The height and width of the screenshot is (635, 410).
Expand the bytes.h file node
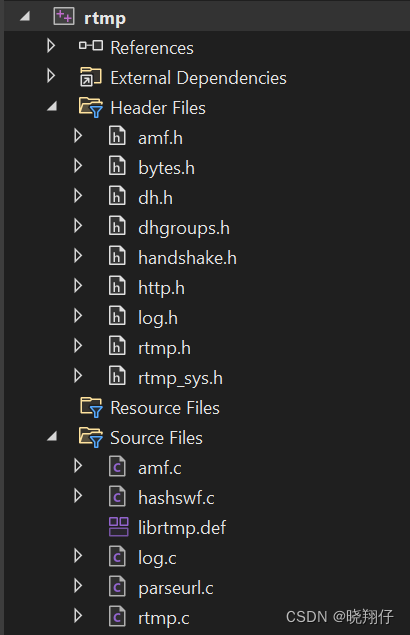click(x=78, y=166)
